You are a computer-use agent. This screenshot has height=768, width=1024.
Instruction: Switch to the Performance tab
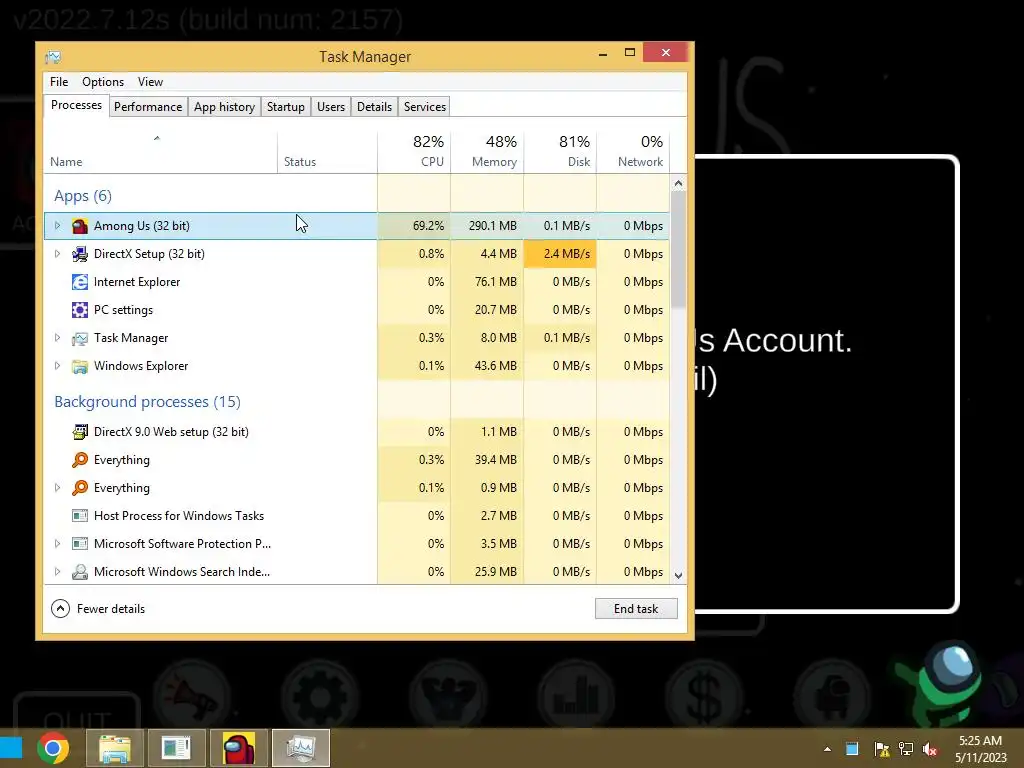pos(148,107)
